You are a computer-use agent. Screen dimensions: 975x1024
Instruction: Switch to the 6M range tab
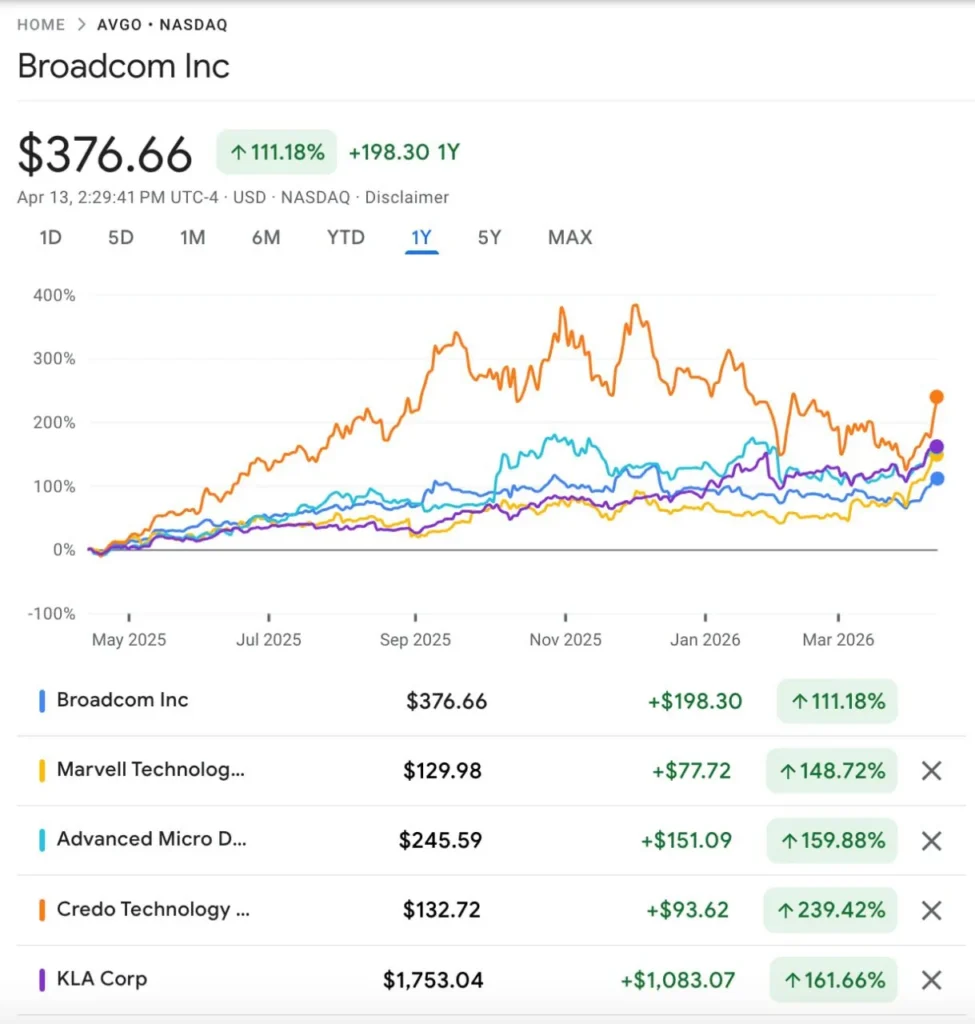click(266, 238)
